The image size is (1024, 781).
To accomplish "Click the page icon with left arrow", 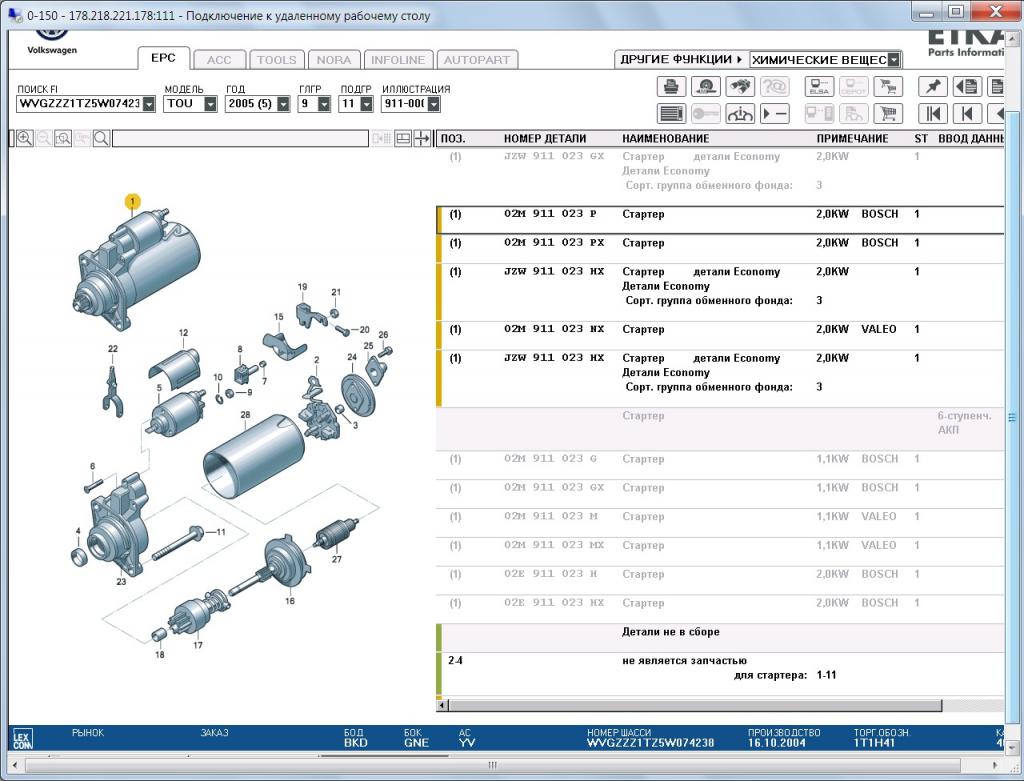I will click(x=967, y=87).
